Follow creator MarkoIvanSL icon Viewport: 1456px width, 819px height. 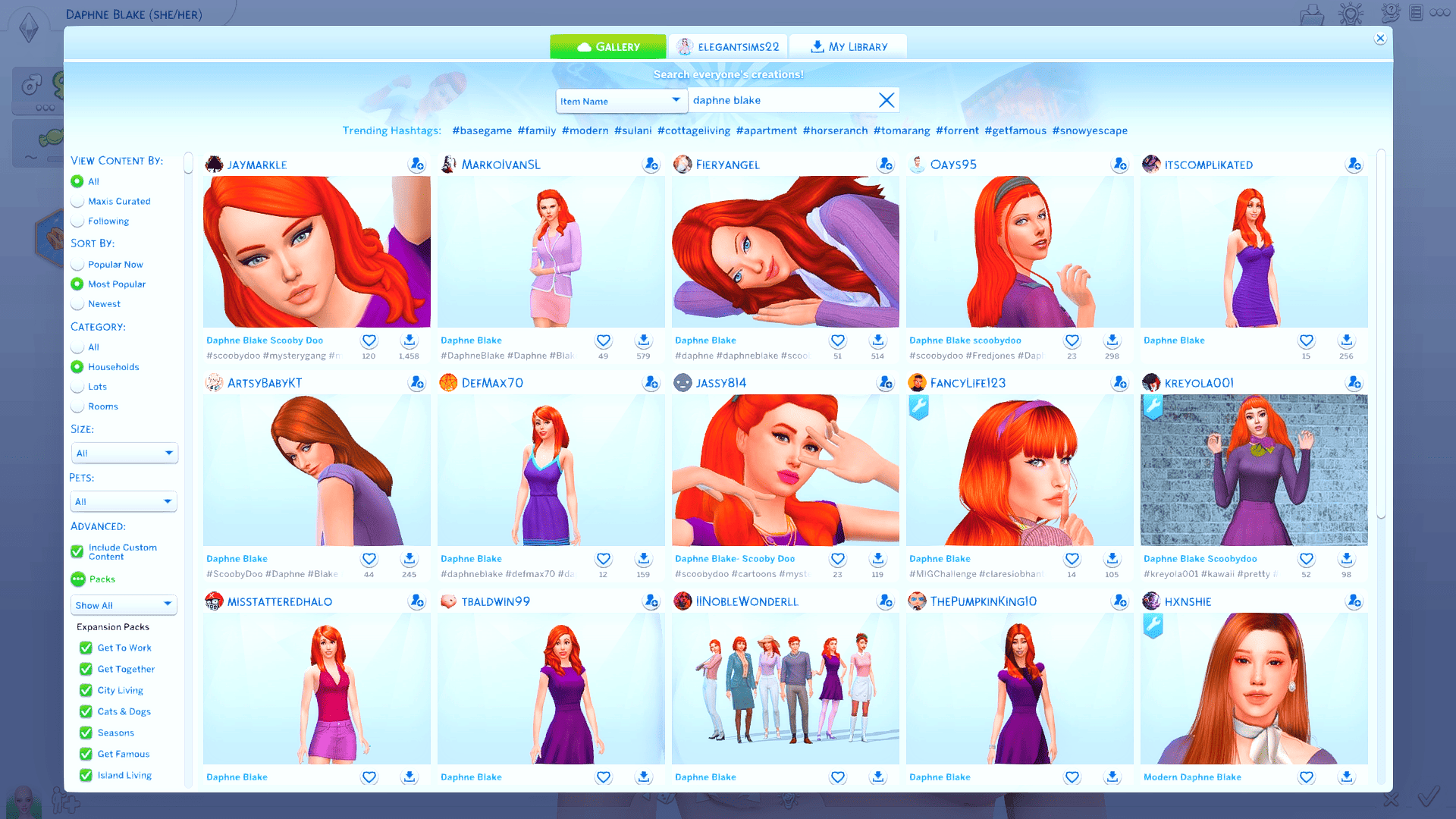coord(651,165)
